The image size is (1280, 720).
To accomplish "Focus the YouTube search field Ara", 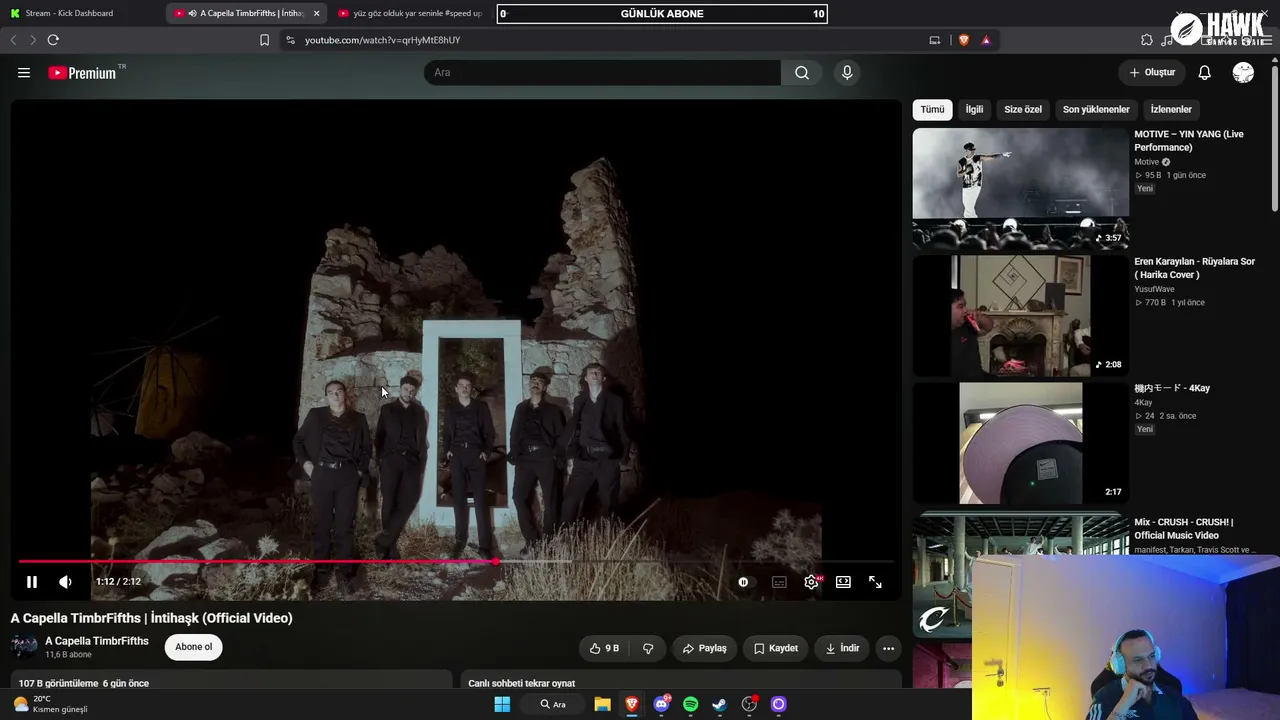I will (x=602, y=73).
